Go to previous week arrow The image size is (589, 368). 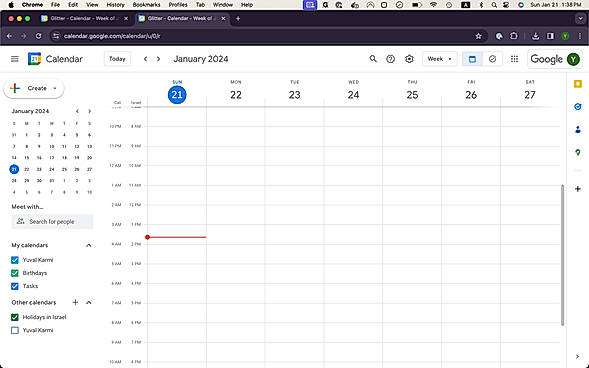coord(145,59)
